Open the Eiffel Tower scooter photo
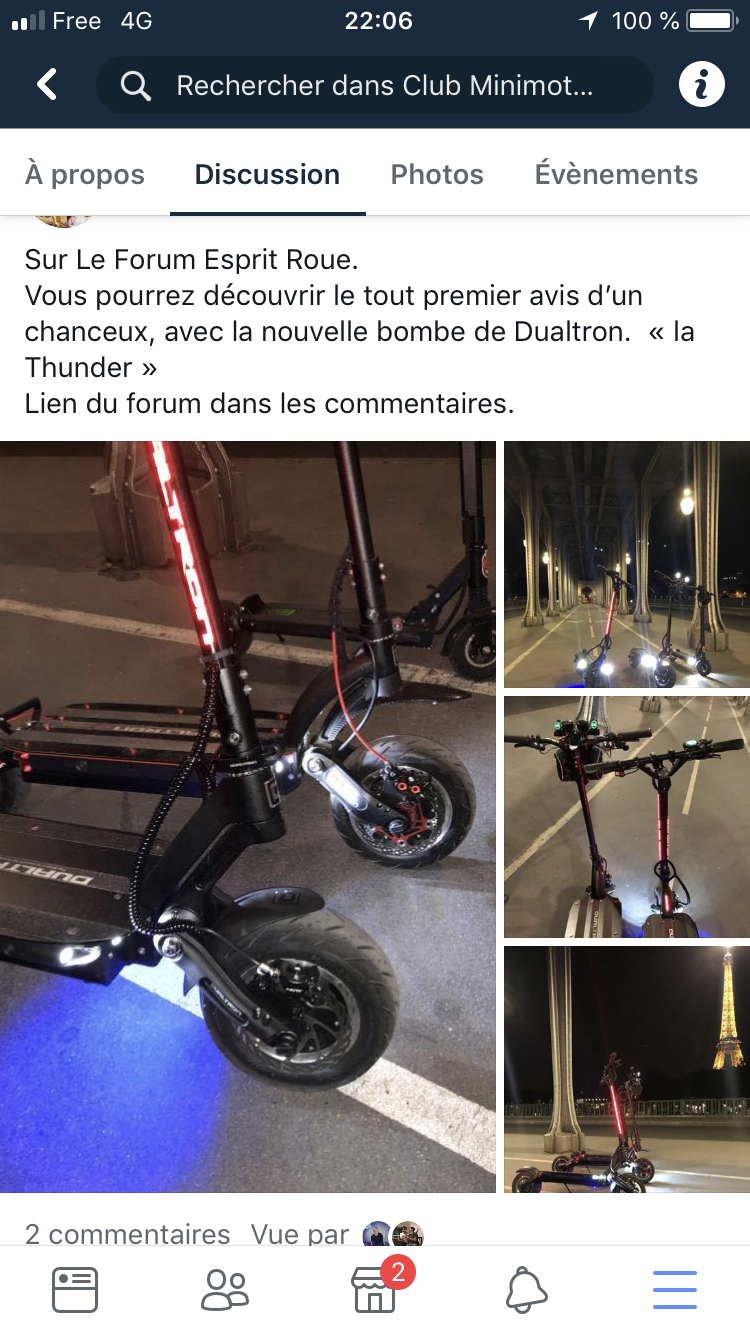 click(627, 1069)
